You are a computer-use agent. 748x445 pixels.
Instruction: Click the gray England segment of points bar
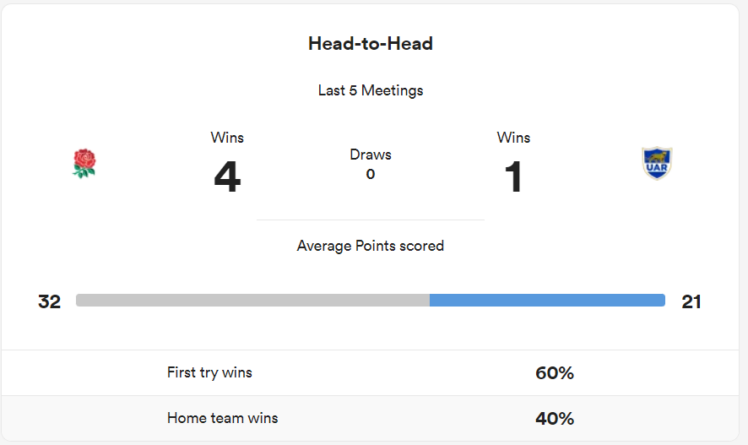(x=252, y=300)
